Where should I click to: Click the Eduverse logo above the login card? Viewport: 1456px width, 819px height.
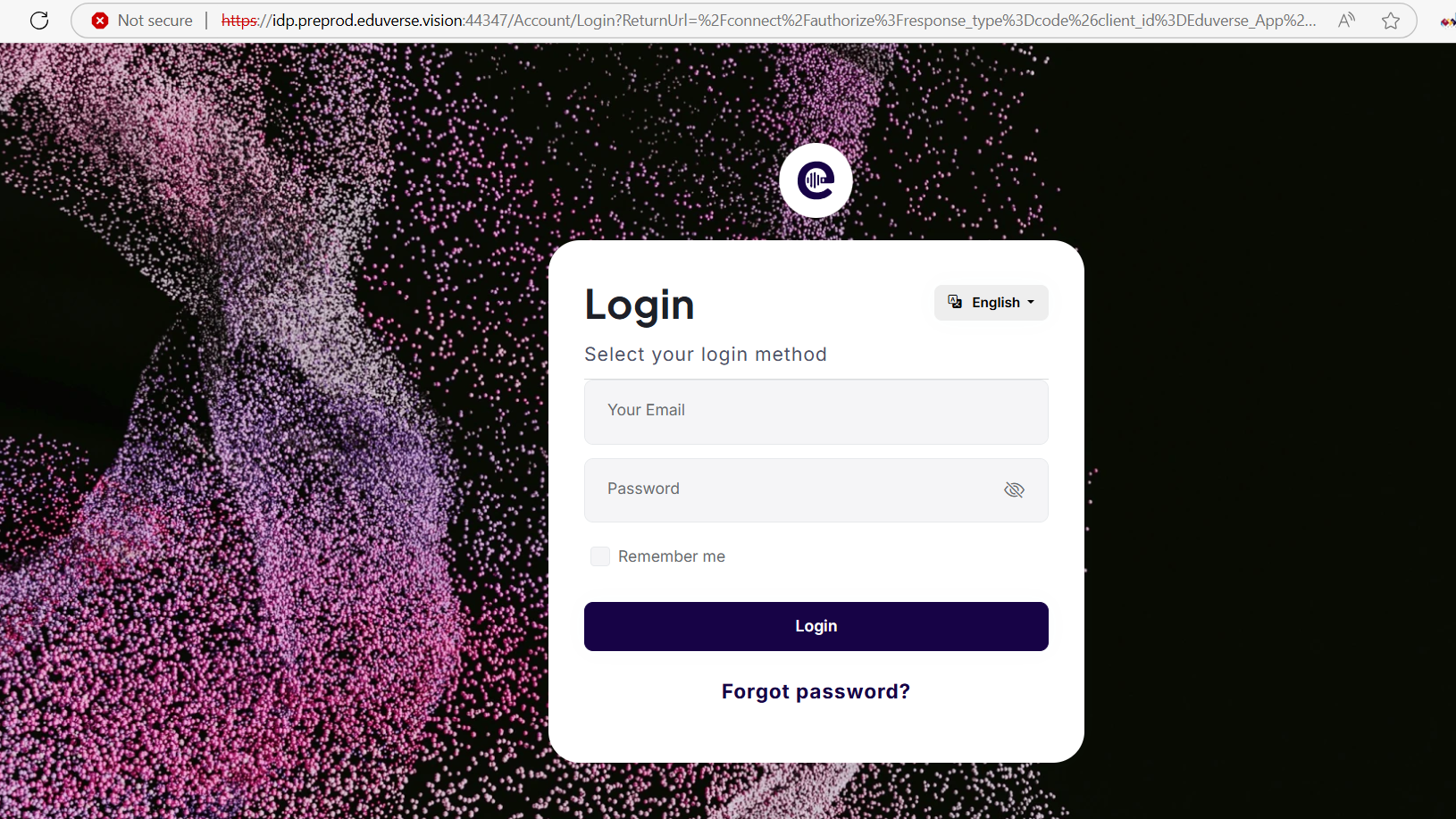(x=816, y=180)
